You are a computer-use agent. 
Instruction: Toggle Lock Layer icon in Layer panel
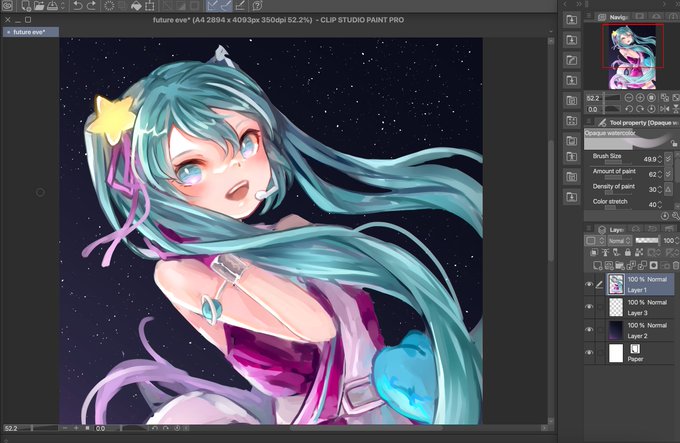click(628, 252)
